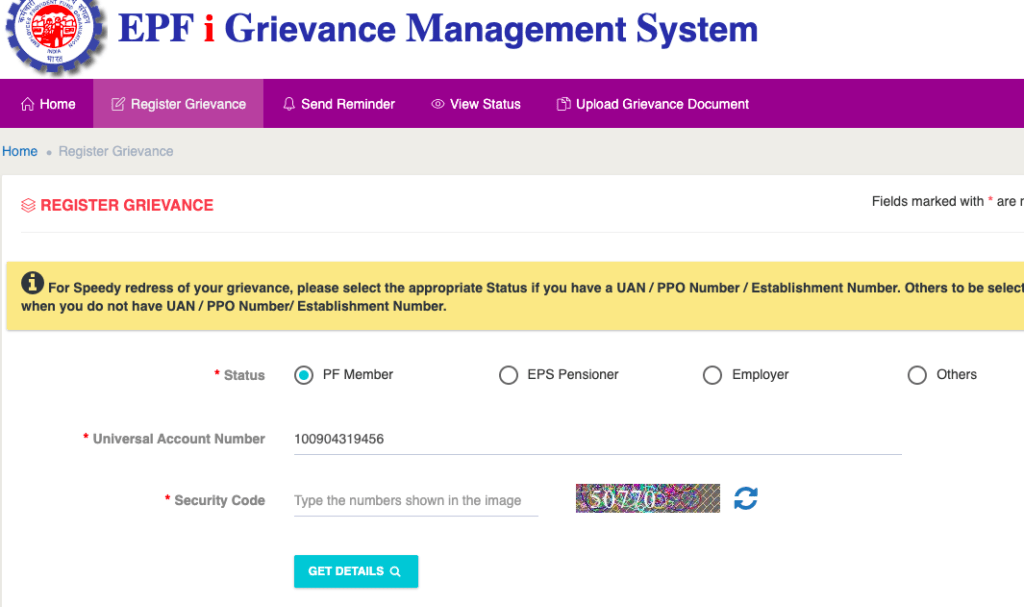Click the captcha image showing 50770

click(648, 499)
